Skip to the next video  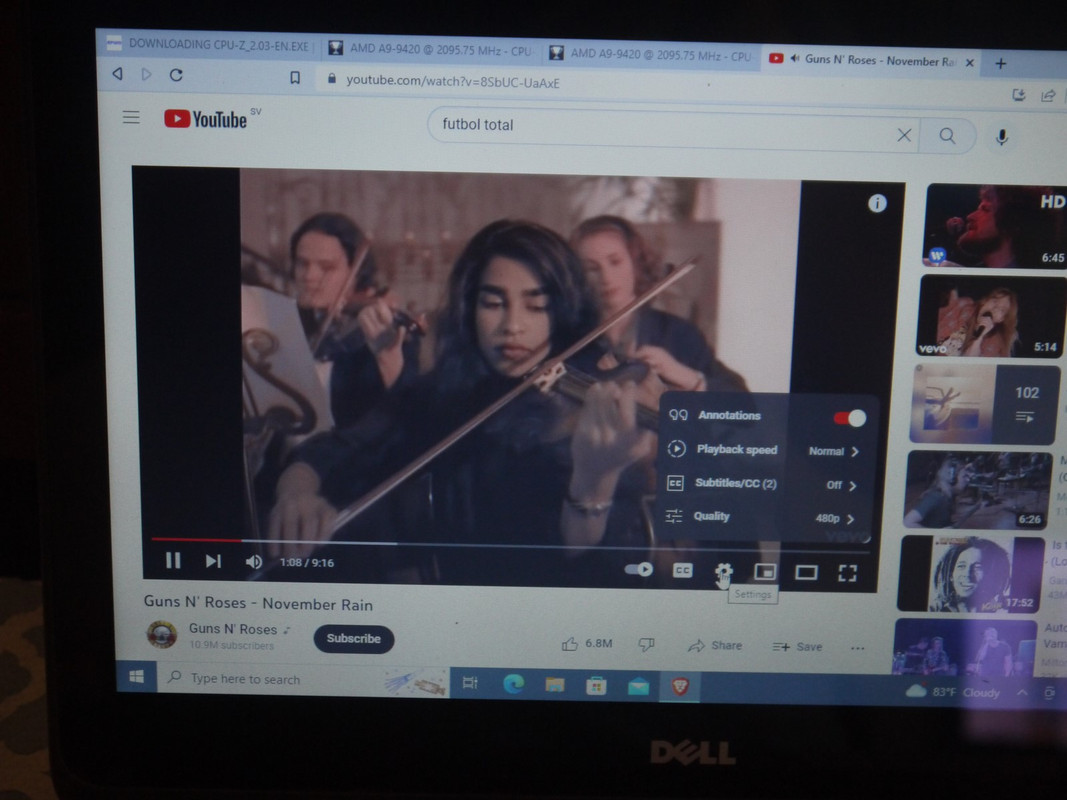(x=213, y=561)
